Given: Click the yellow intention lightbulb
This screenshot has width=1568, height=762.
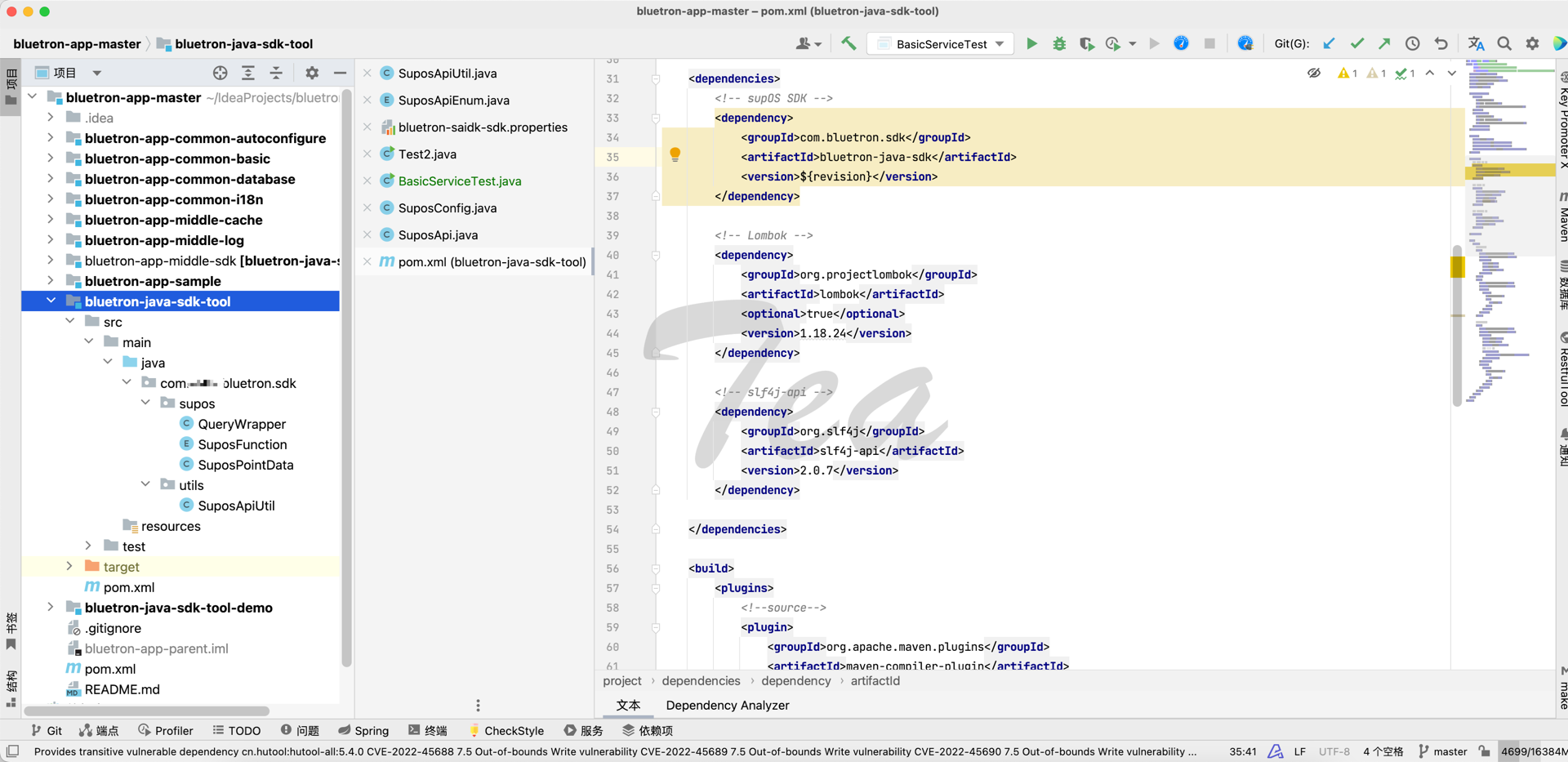Looking at the screenshot, I should [x=675, y=154].
